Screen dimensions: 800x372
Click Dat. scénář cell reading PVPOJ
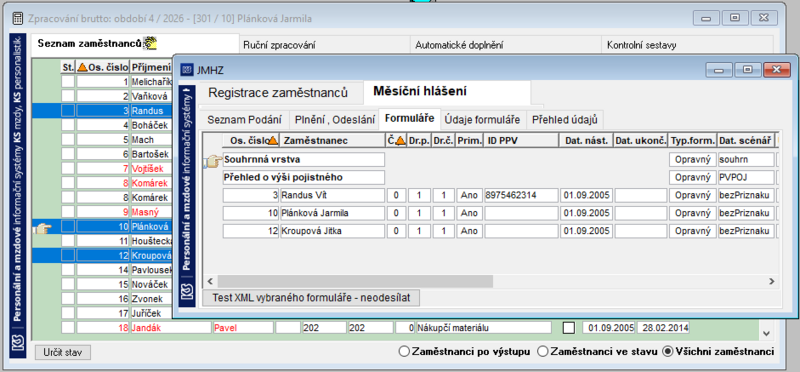(746, 178)
